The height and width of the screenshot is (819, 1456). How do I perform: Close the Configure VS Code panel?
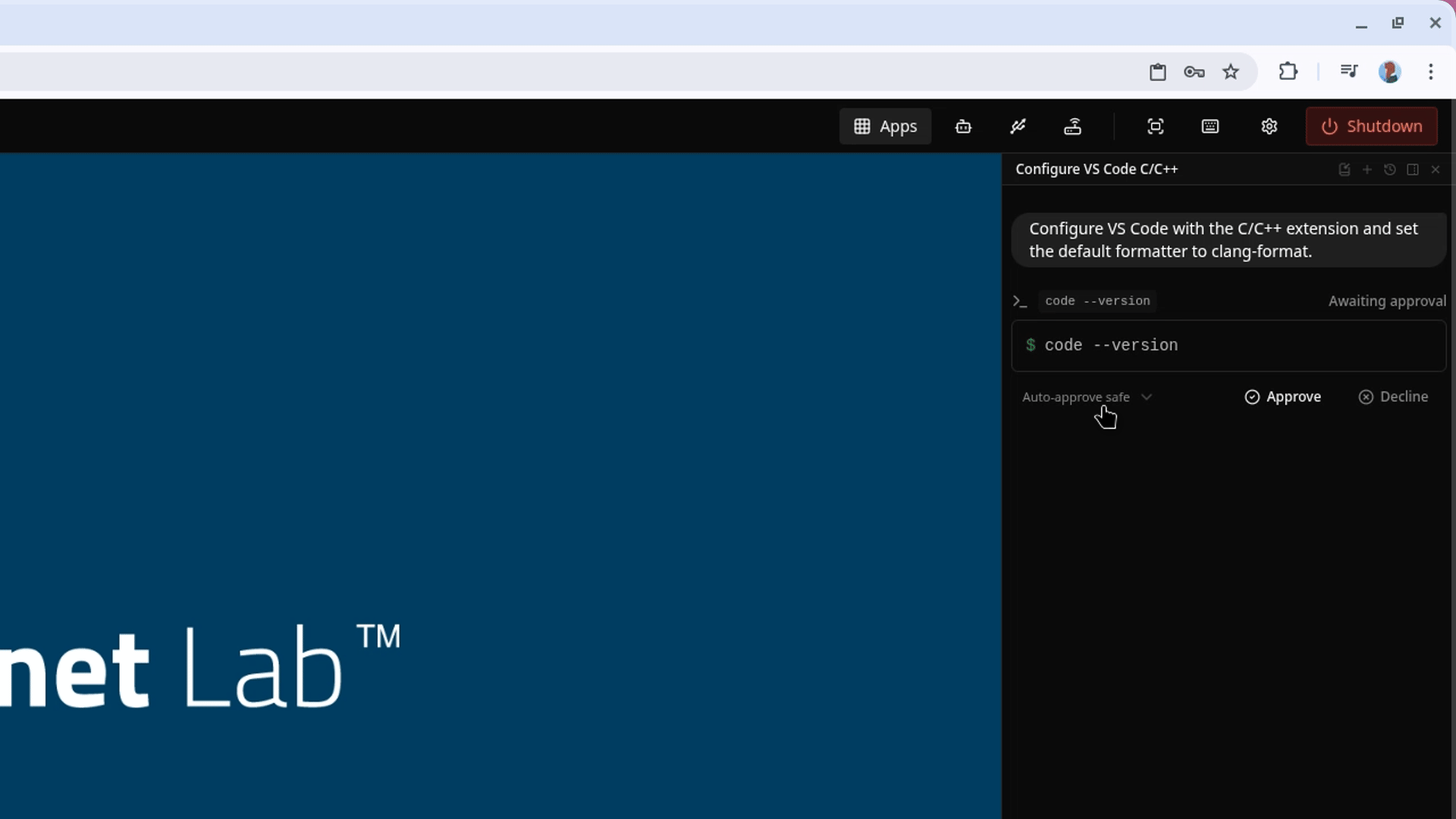(x=1435, y=170)
